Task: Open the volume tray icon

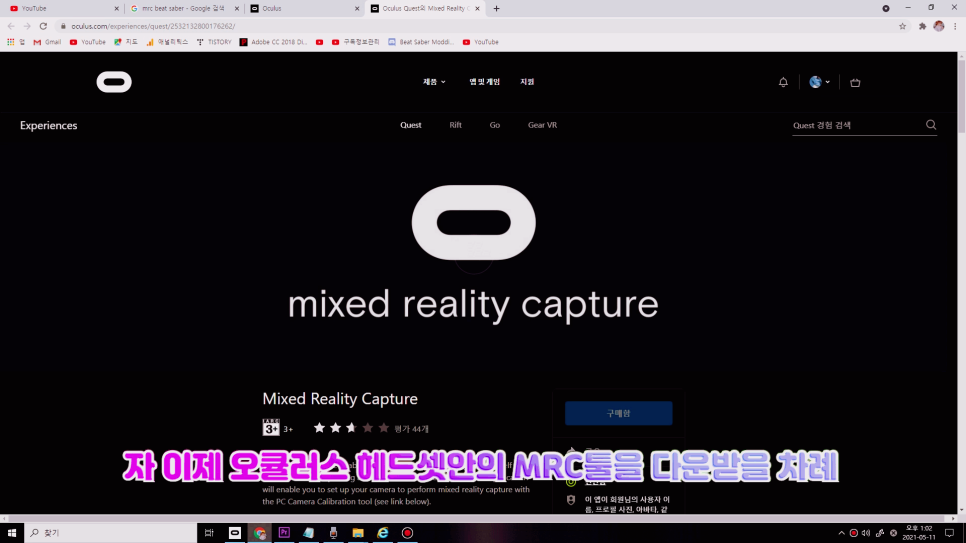Action: 866,533
